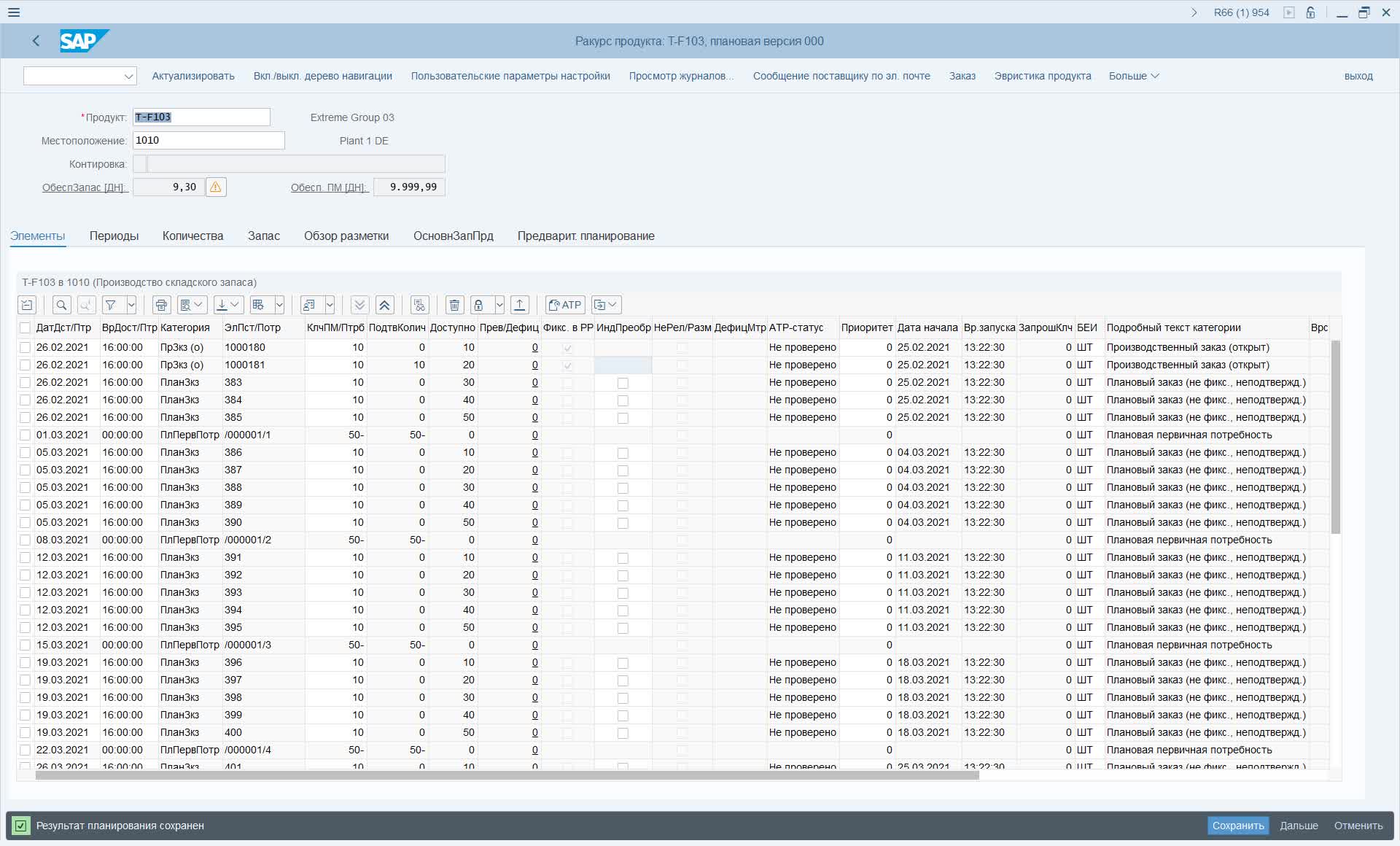Click the binoculars display icon
1400x846 pixels.
point(419,305)
